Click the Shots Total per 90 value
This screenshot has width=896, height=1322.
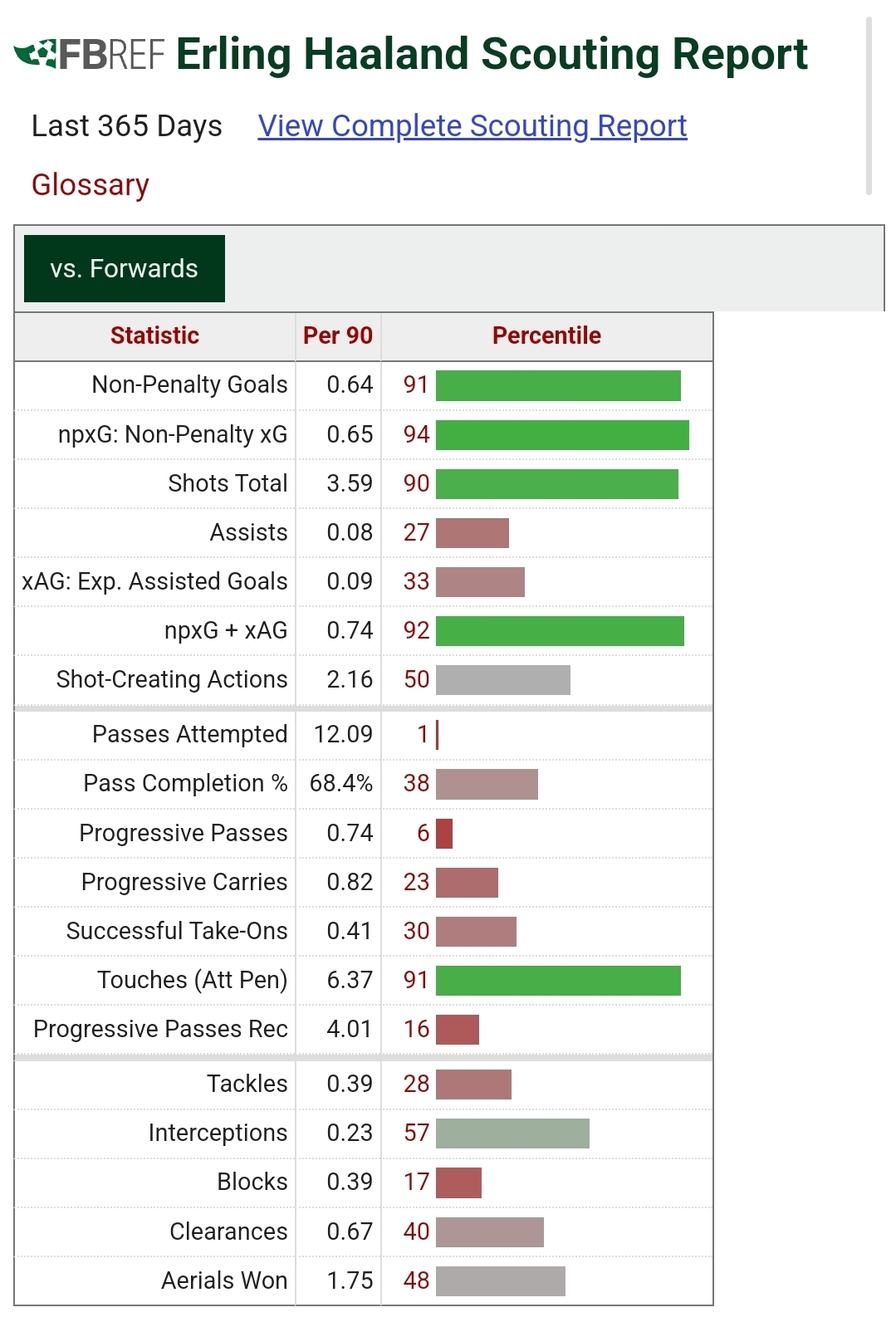pos(350,483)
